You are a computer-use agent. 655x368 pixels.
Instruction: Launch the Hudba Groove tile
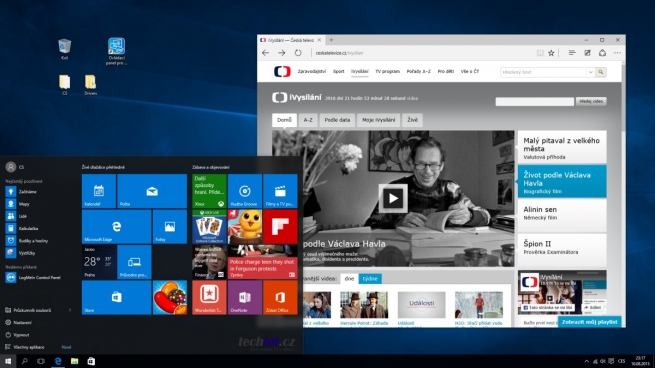pyautogui.click(x=245, y=191)
